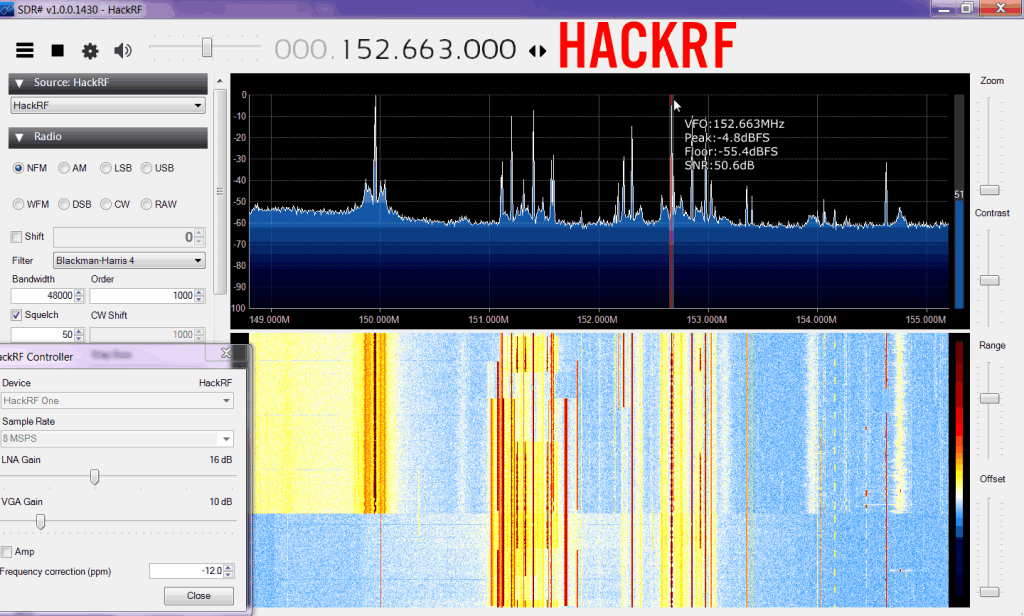Disable the Squelch checkbox

point(16,314)
